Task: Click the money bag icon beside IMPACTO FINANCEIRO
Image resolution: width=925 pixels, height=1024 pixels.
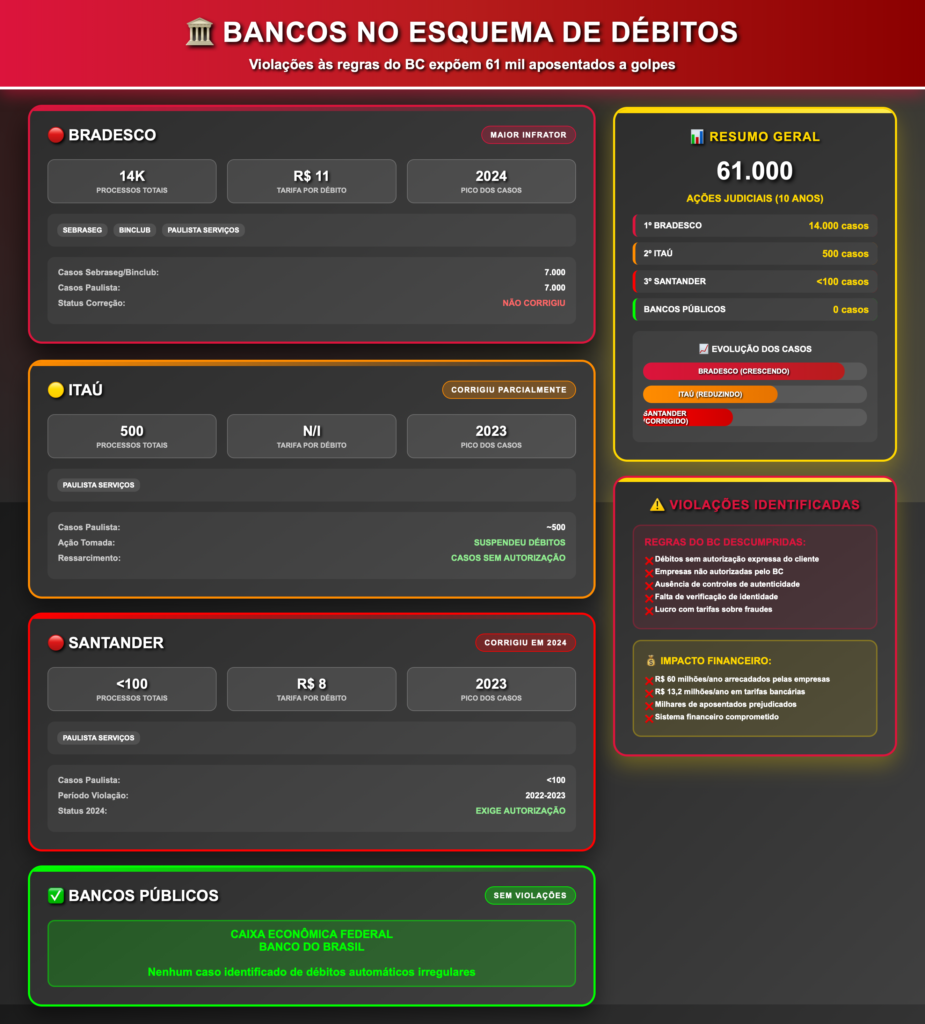Action: click(x=651, y=660)
